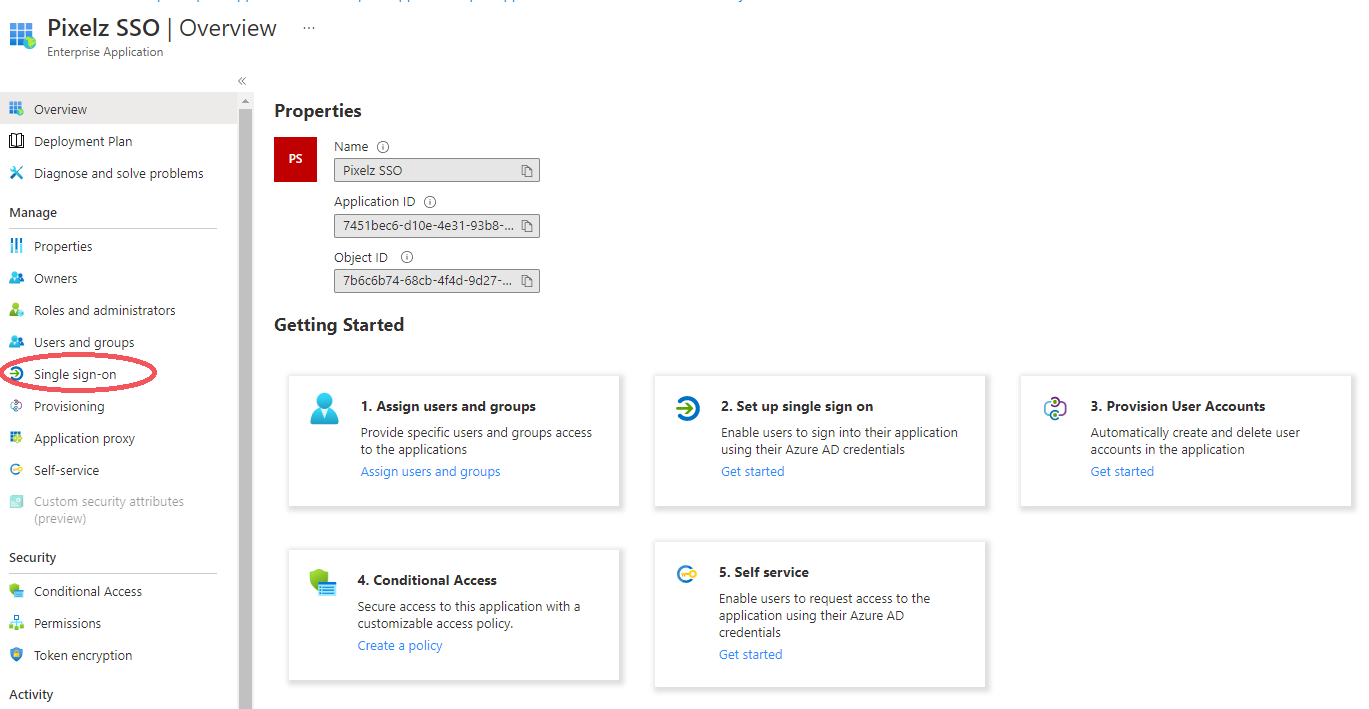Viewport: 1369px width, 709px height.
Task: Click Get started under Provision User Accounts
Action: coord(1122,472)
